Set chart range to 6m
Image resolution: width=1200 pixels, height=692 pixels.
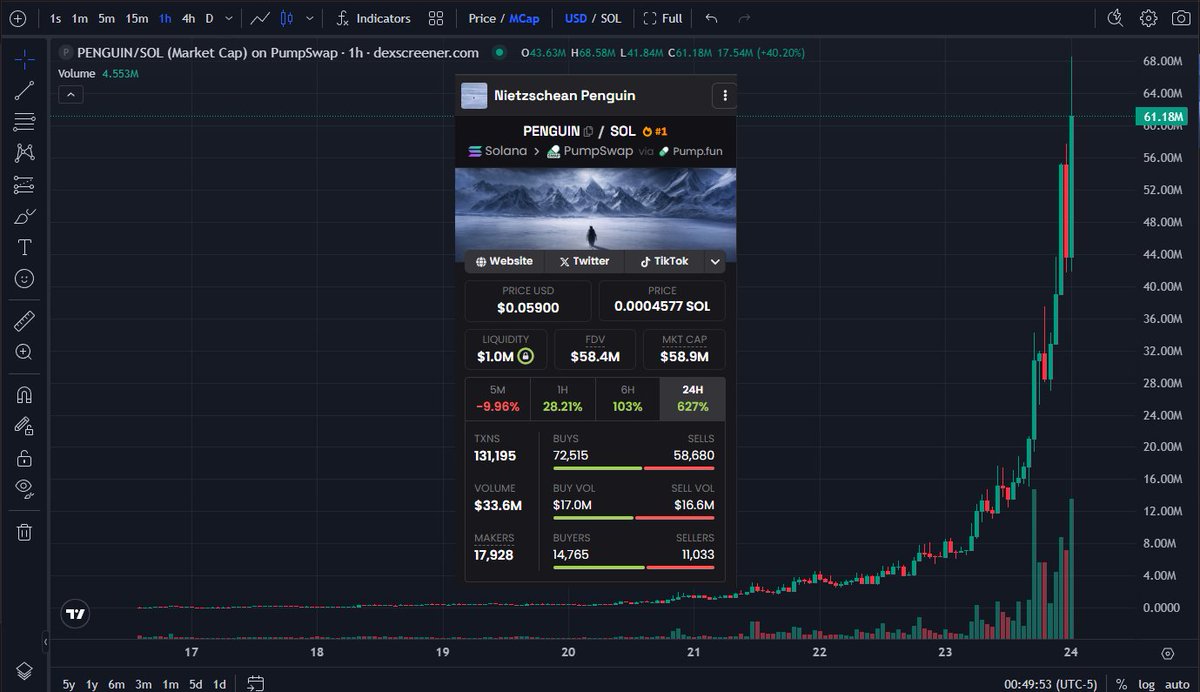point(117,684)
